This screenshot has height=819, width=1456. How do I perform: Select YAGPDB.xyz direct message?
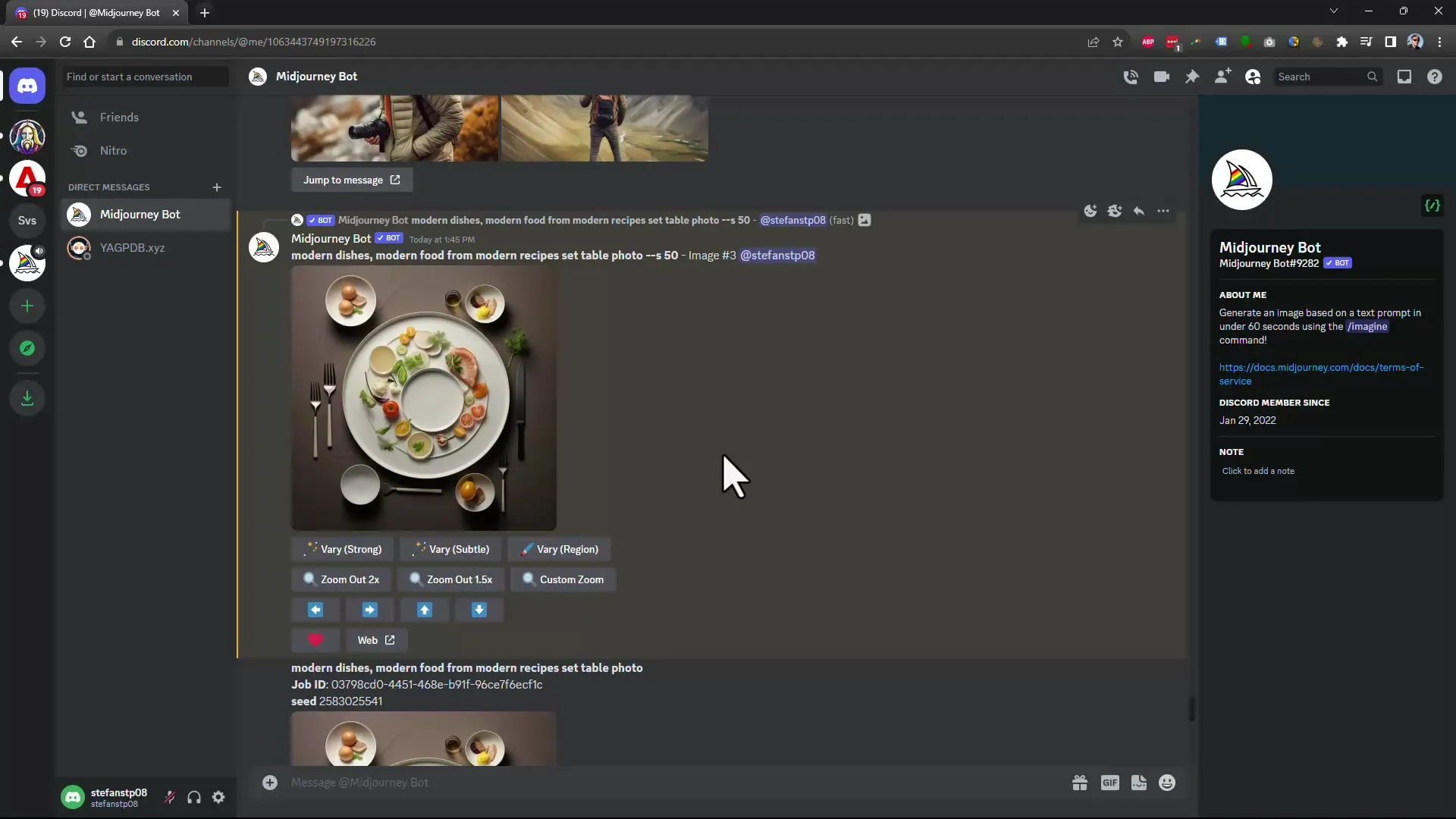pyautogui.click(x=145, y=248)
